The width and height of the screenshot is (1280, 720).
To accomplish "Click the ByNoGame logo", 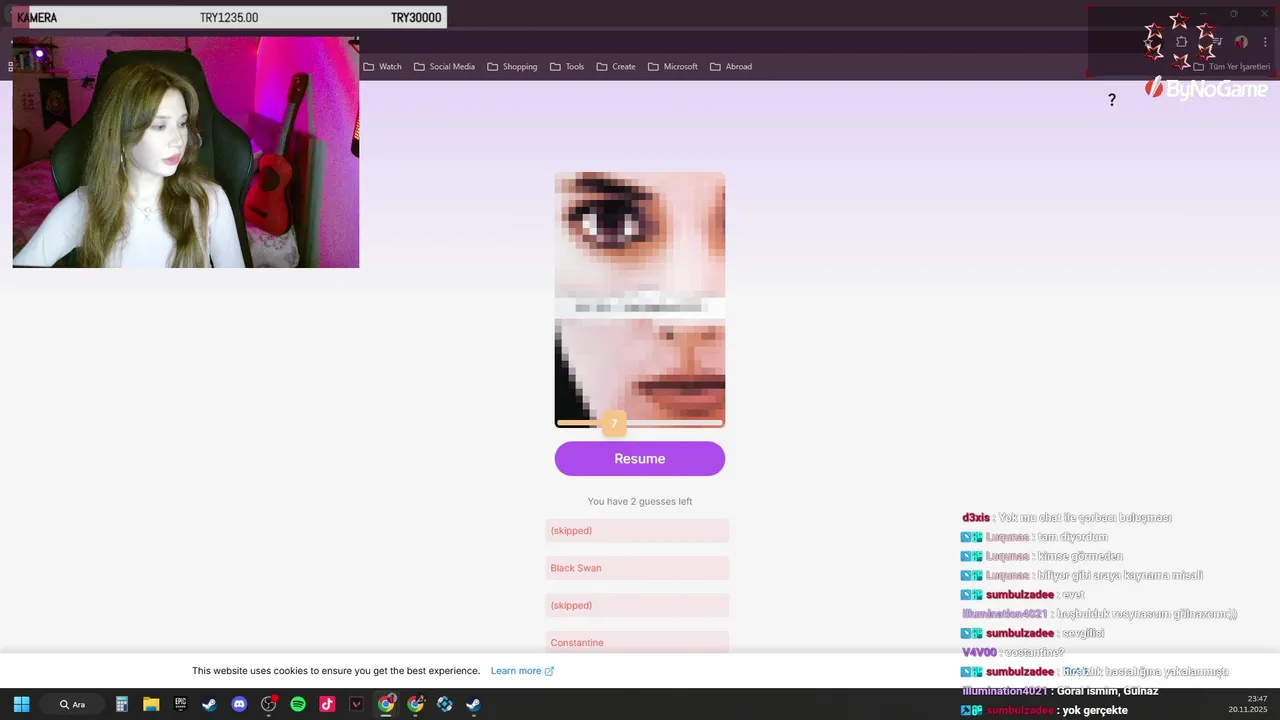I will (x=1206, y=88).
